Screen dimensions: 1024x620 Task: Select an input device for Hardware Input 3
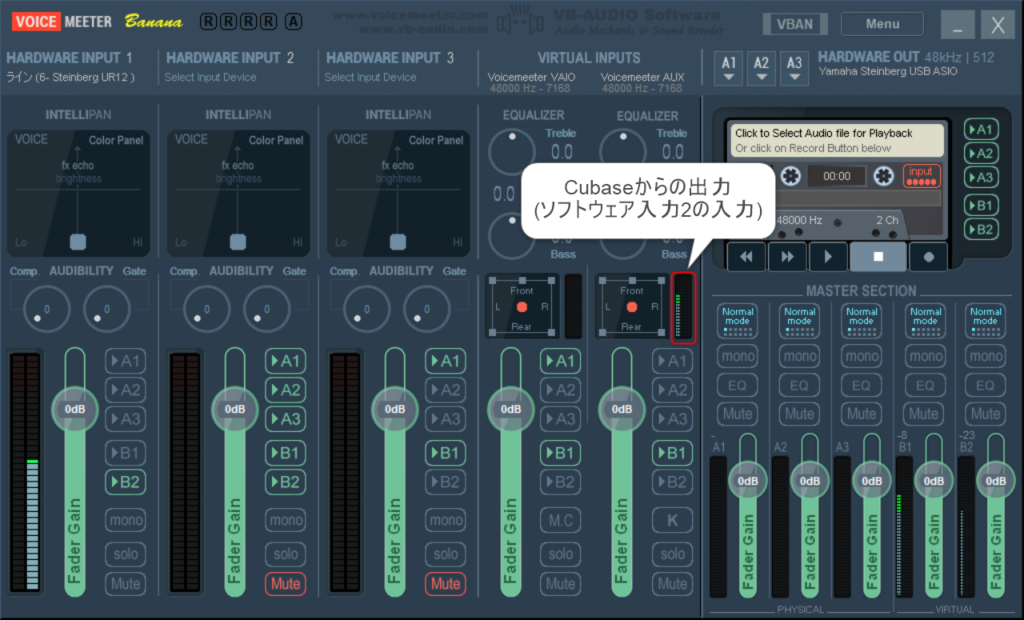[x=370, y=77]
